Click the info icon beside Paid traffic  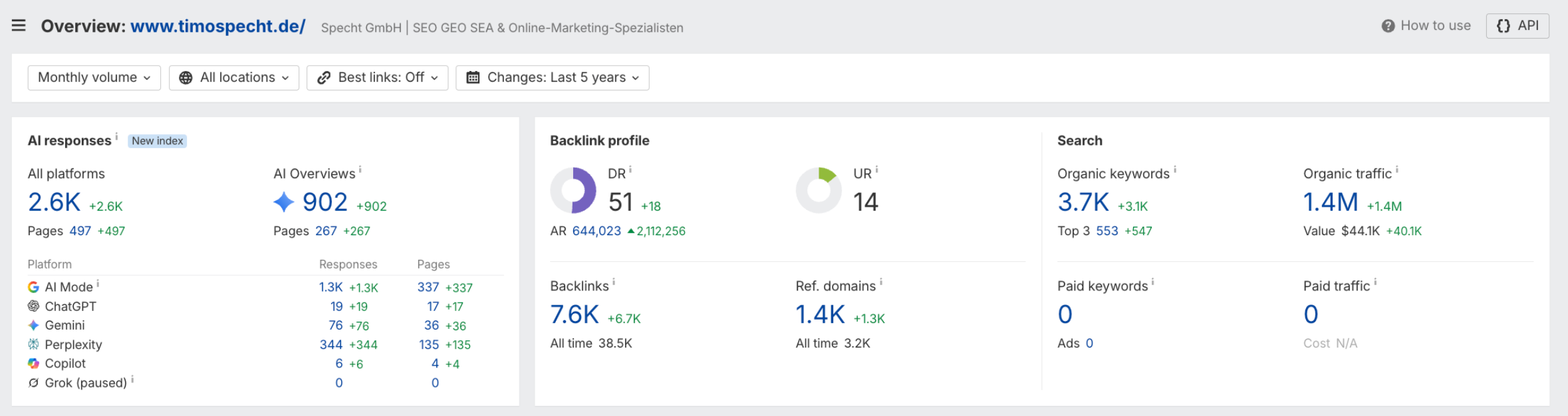point(1375,282)
